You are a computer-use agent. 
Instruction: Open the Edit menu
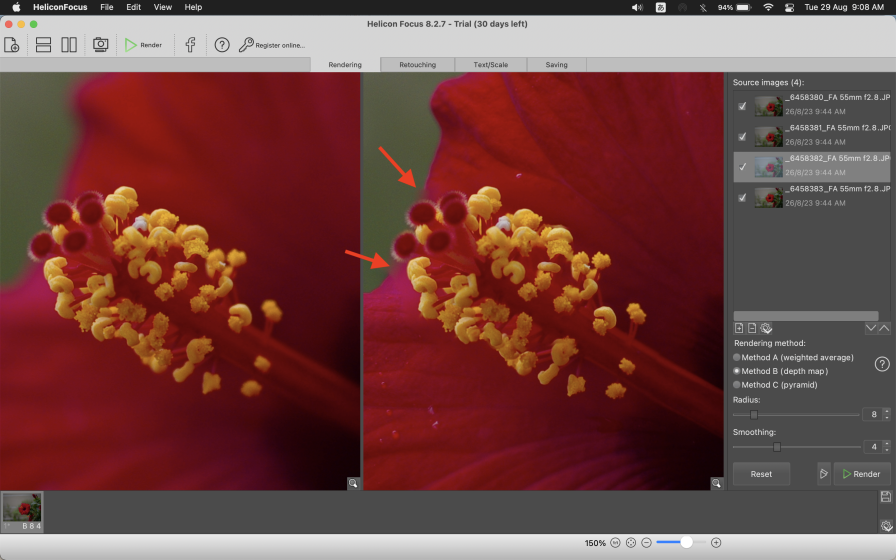pos(134,7)
